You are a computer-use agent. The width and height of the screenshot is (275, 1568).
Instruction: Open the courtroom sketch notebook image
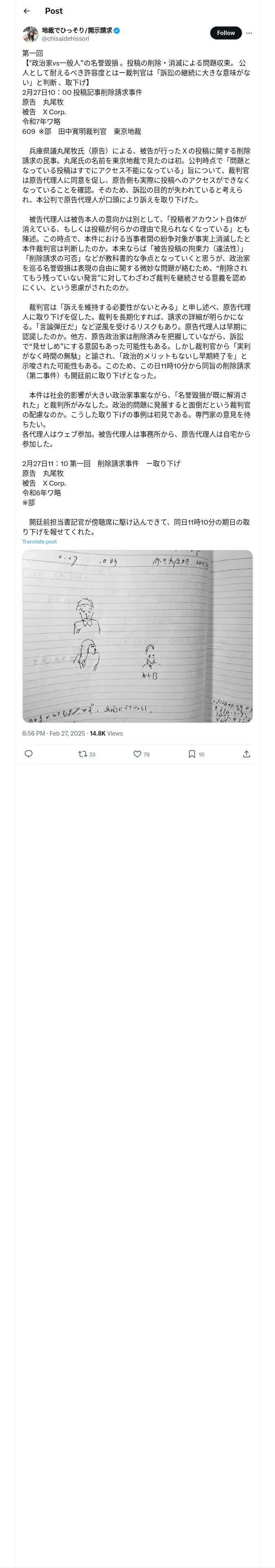coord(137,636)
